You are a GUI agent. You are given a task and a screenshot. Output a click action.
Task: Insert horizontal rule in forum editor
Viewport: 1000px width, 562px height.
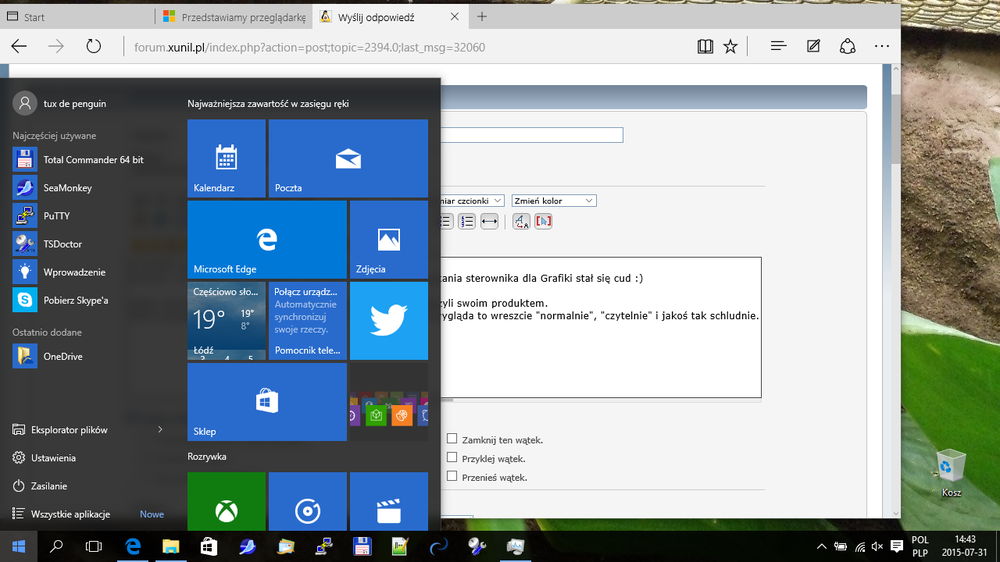point(489,221)
